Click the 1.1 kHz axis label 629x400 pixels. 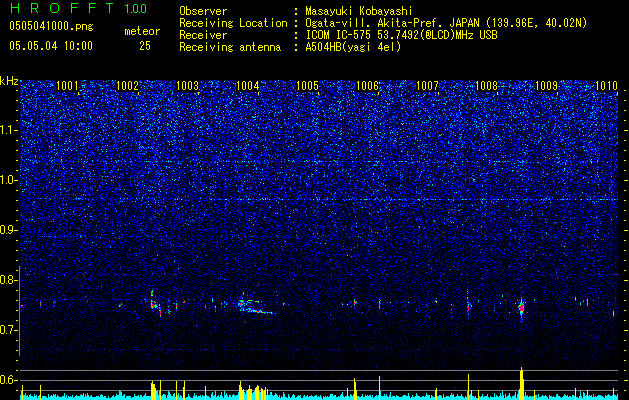(x=9, y=130)
